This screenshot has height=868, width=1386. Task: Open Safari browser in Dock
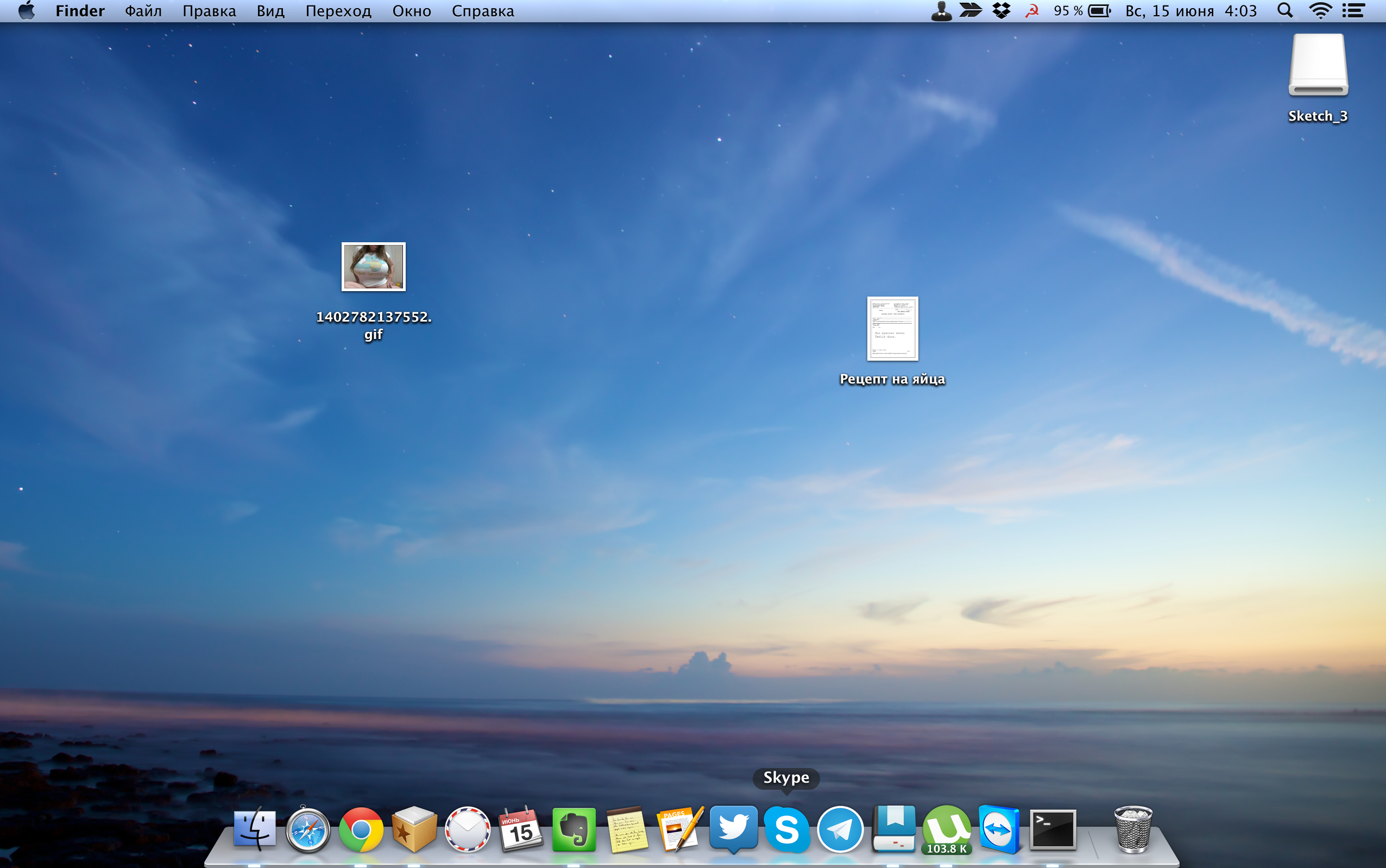[307, 830]
